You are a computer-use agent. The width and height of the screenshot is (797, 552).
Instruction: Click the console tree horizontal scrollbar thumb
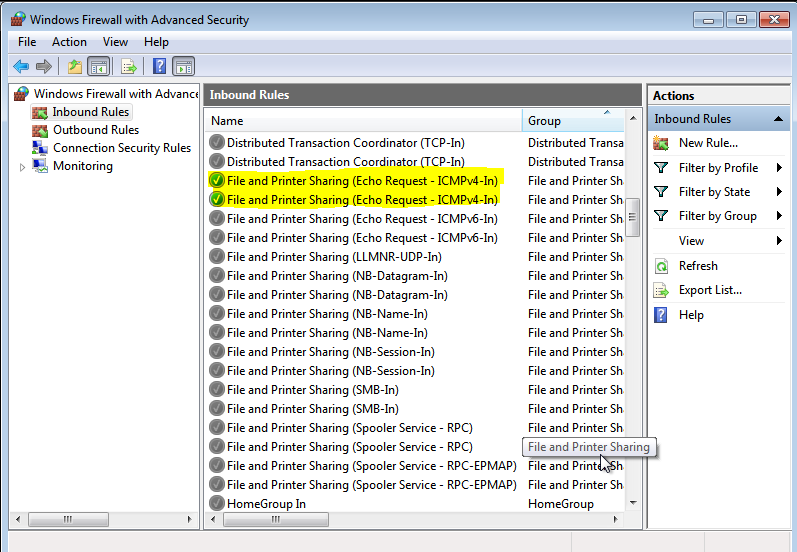(68, 519)
